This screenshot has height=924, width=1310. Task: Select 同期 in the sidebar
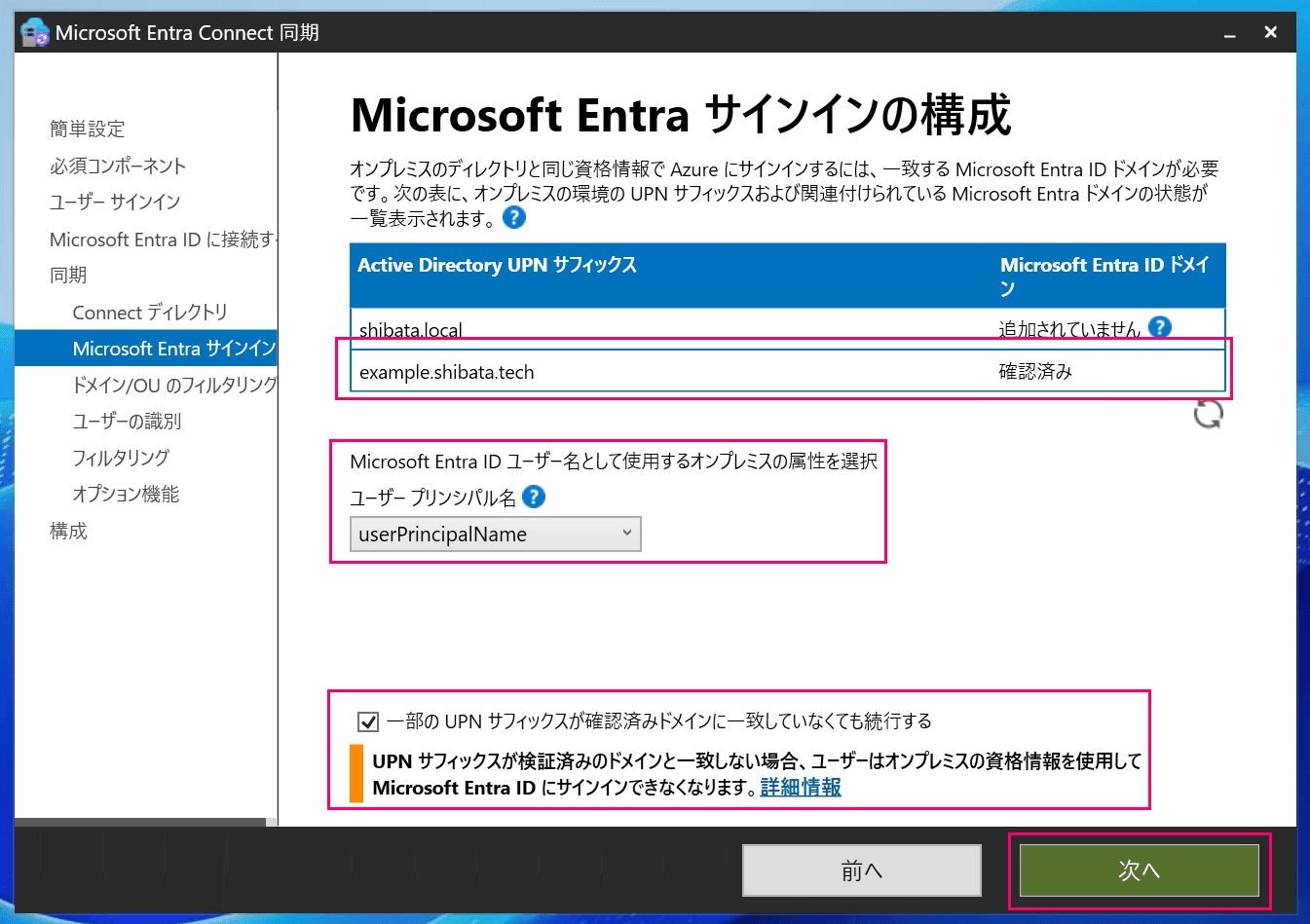tap(68, 275)
